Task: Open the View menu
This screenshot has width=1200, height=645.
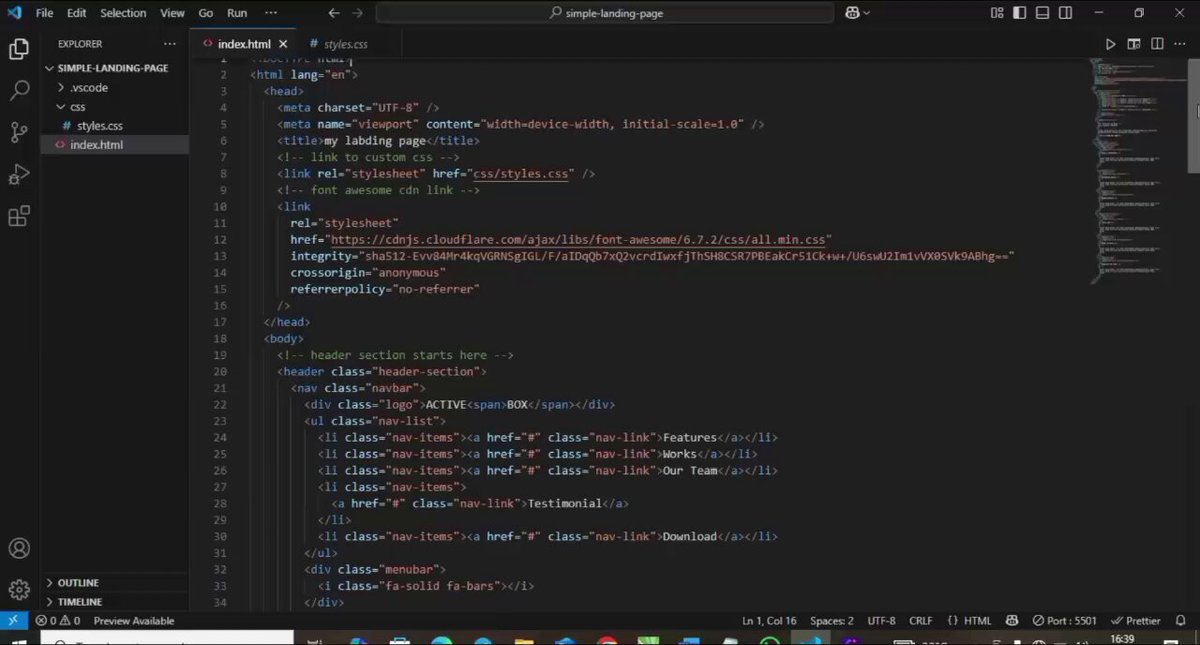Action: point(172,13)
